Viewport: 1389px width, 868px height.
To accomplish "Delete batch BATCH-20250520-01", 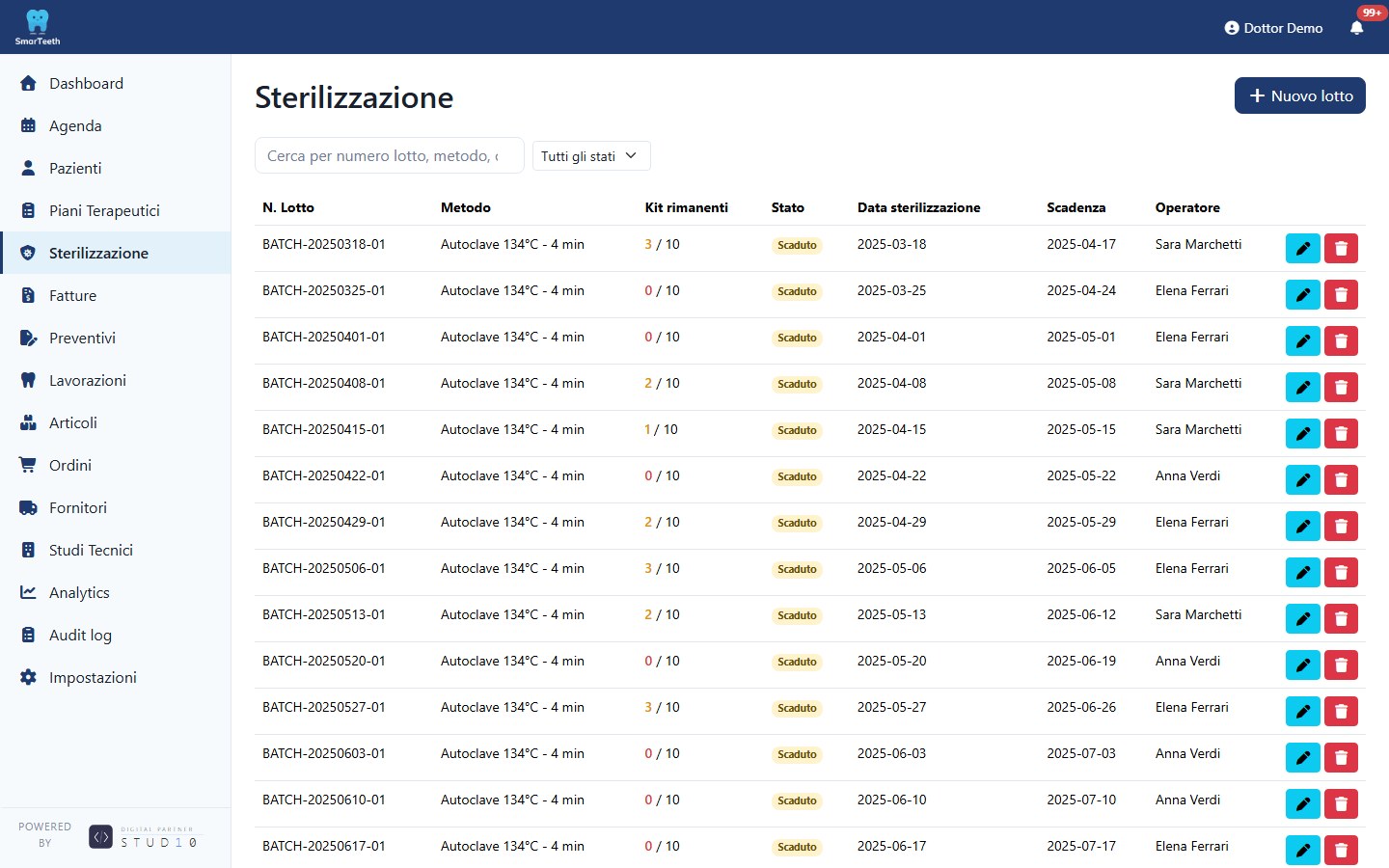I will click(1341, 665).
